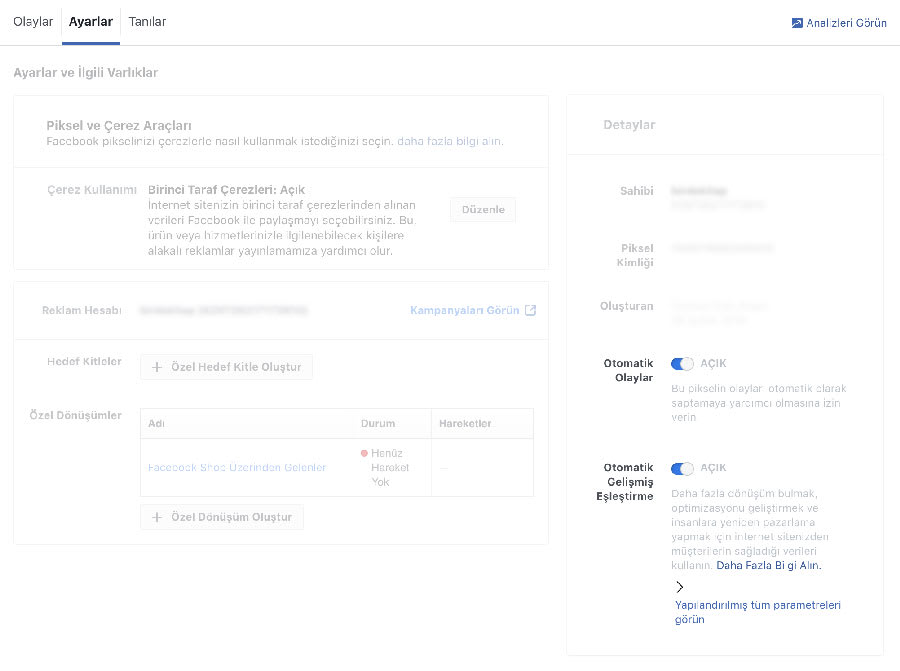This screenshot has height=671, width=900.
Task: Click the Durum column header
Action: coord(378,424)
